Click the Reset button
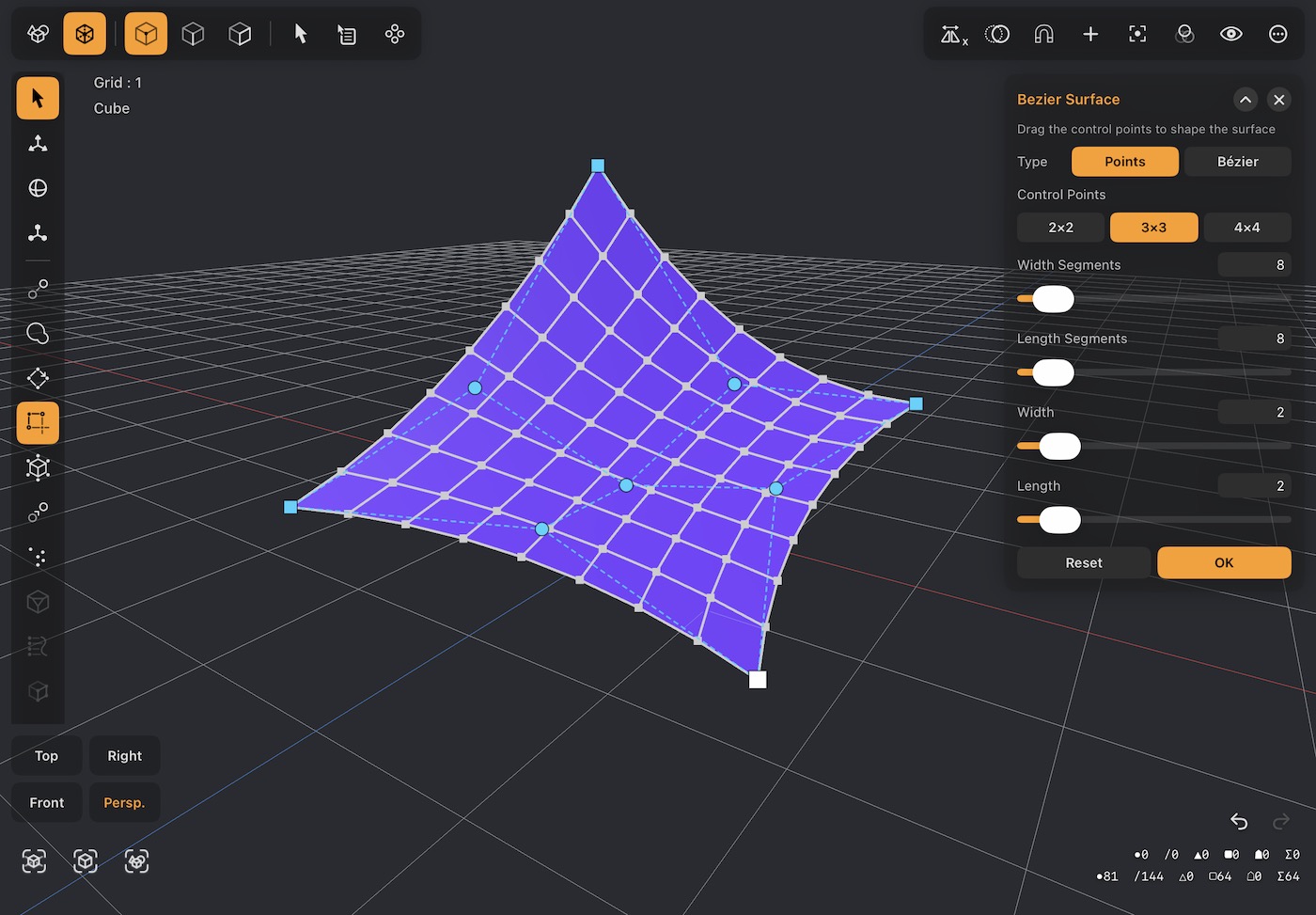 click(x=1084, y=562)
